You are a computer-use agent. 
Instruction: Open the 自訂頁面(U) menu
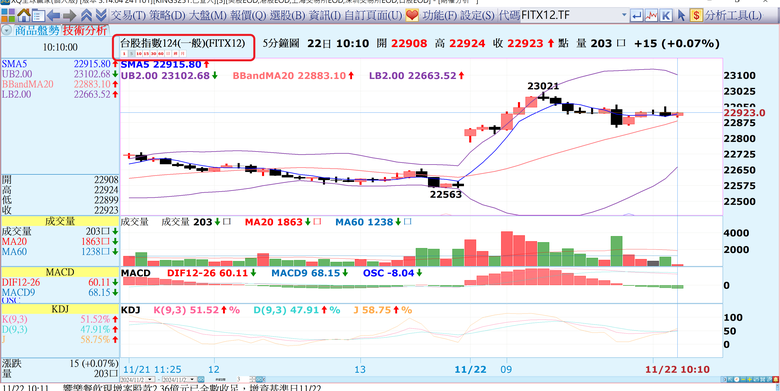point(373,15)
